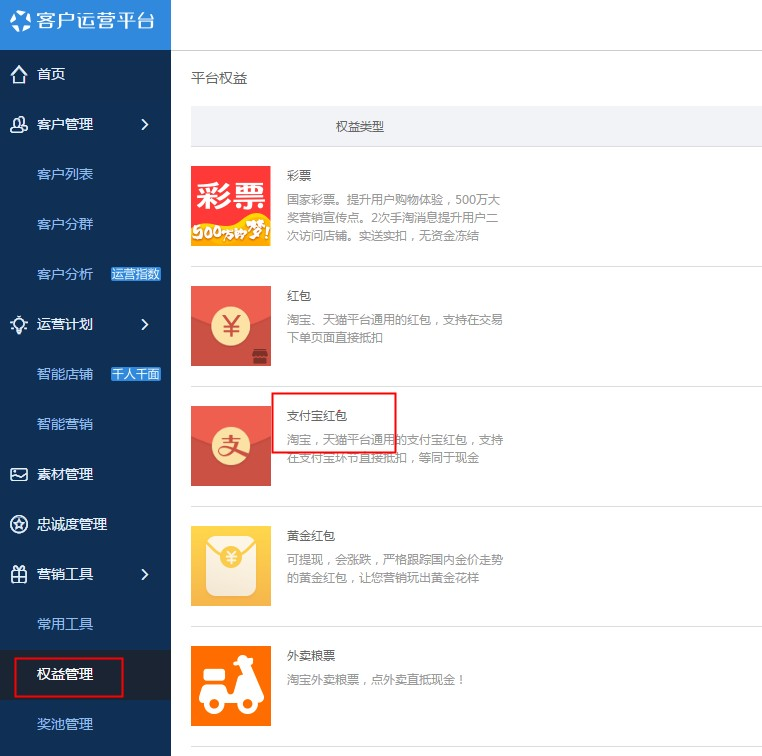
Task: Click the customer management person icon
Action: click(19, 124)
